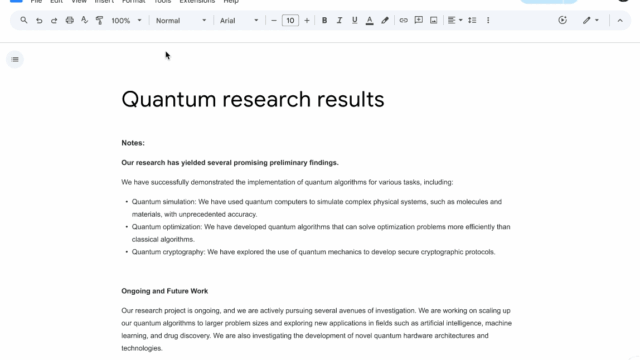Screen dimensions: 640x360
Task: Click the font size field showing 10
Action: coord(290,20)
